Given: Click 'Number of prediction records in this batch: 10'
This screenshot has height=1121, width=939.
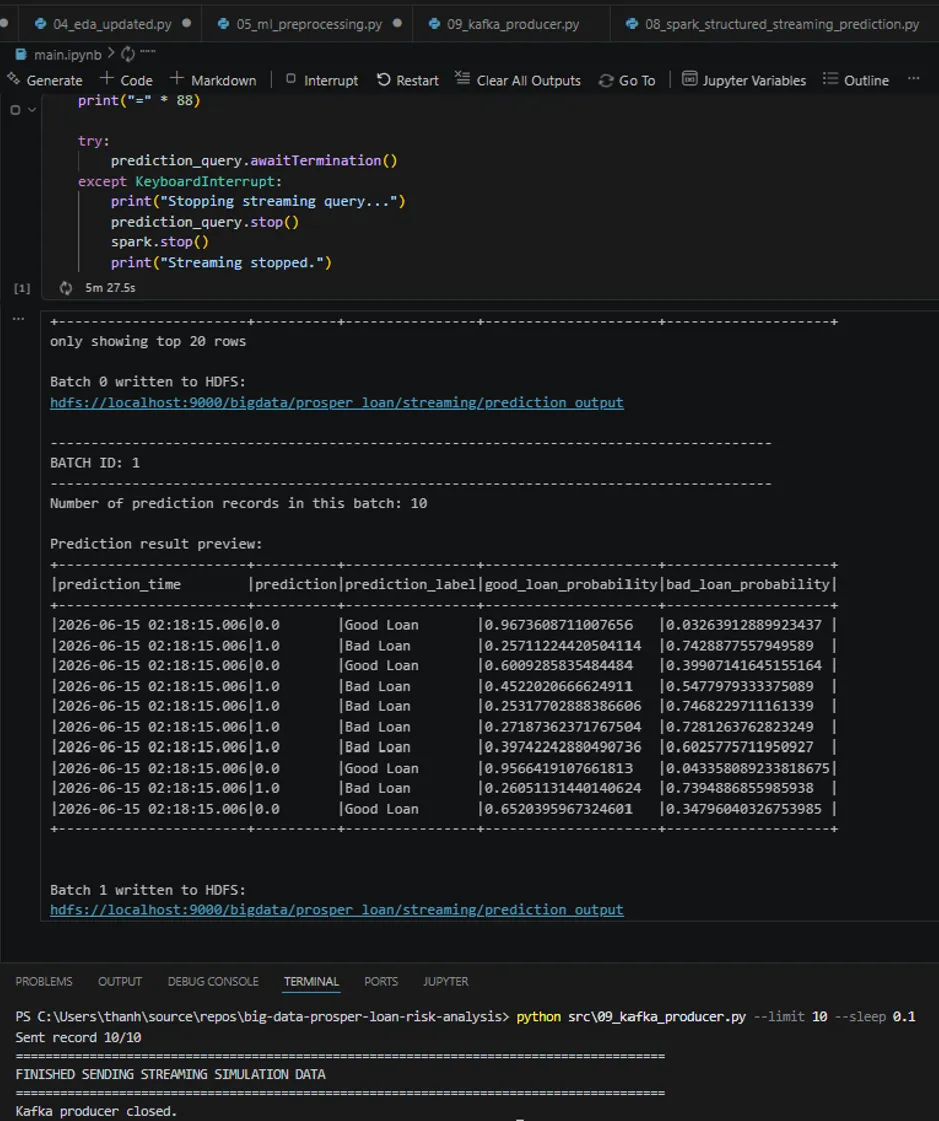Looking at the screenshot, I should pos(239,503).
